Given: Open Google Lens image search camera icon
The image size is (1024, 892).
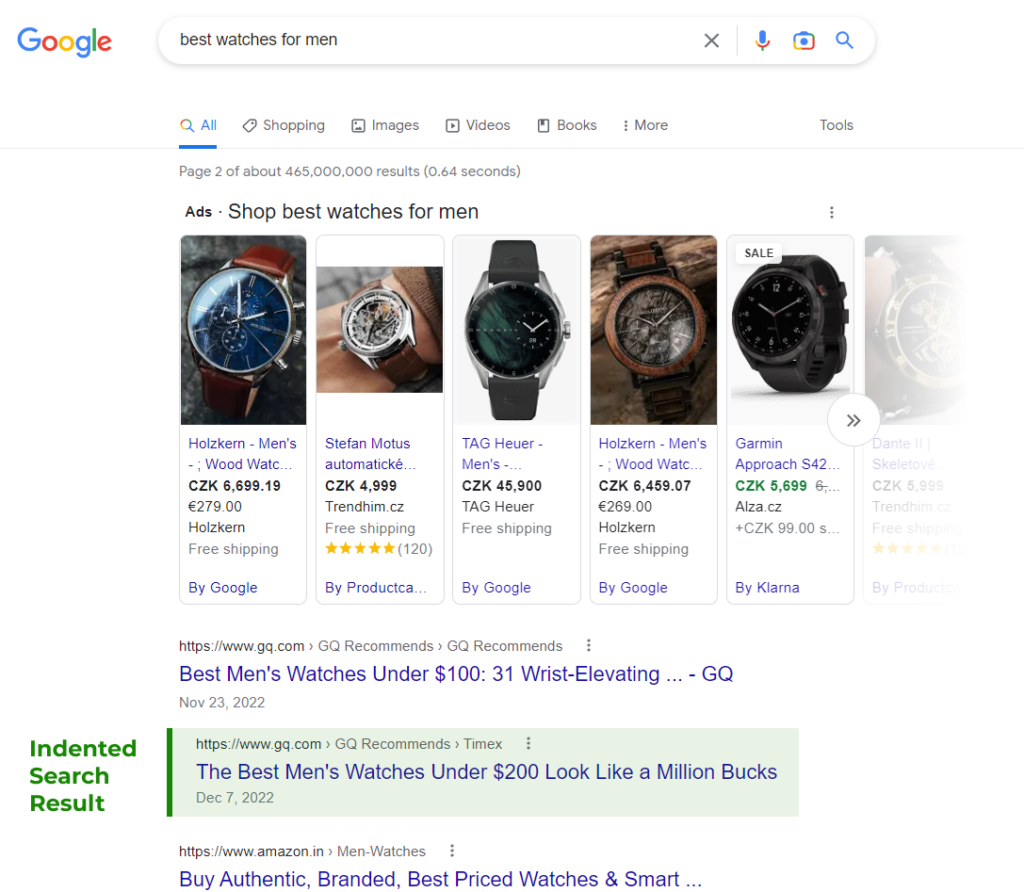Looking at the screenshot, I should [804, 40].
